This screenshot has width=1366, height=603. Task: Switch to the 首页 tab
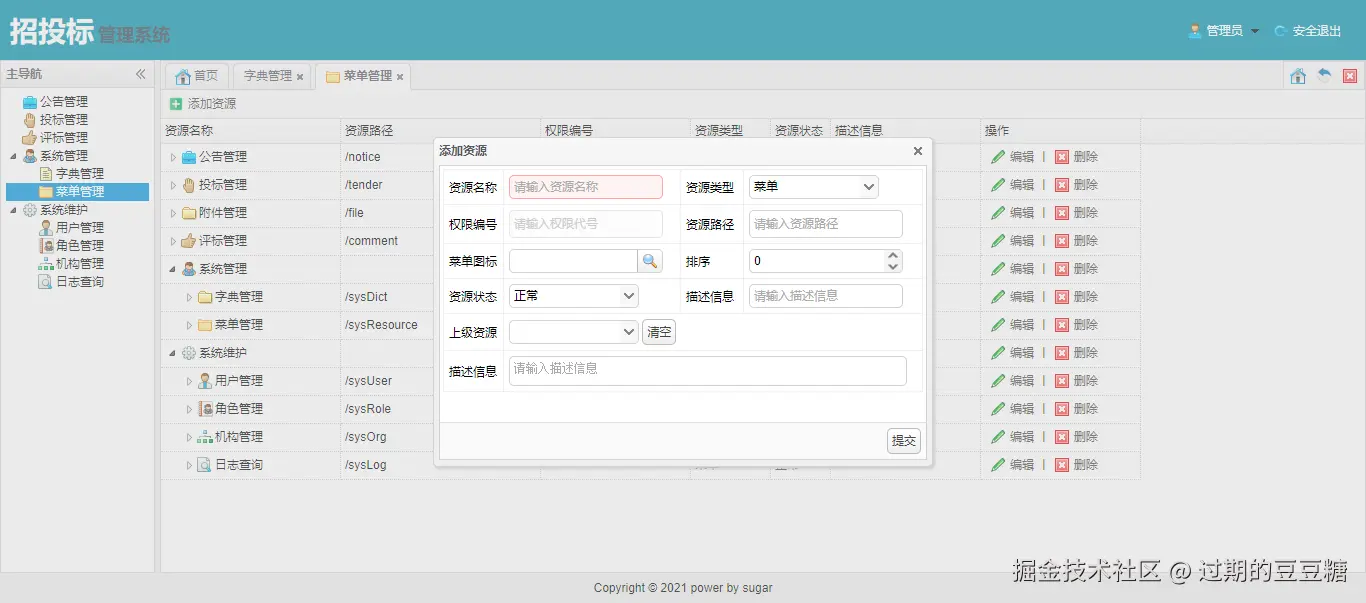pyautogui.click(x=197, y=76)
